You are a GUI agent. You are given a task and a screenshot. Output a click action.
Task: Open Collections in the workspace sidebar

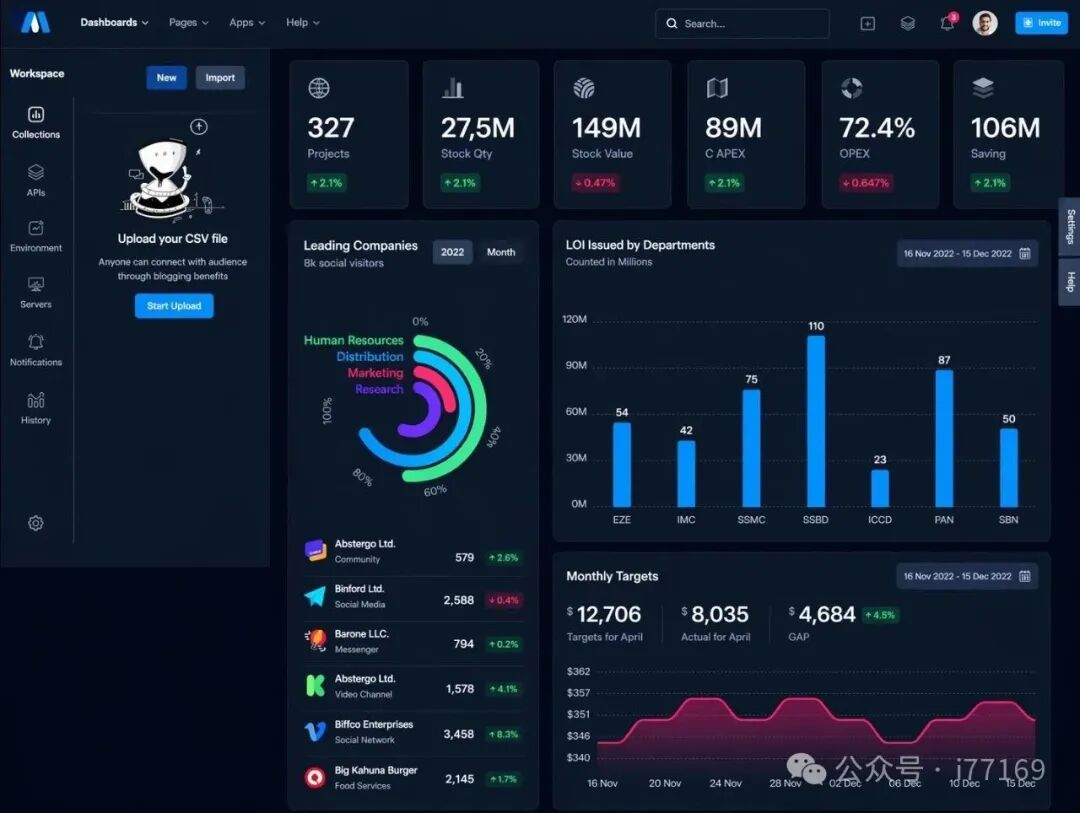click(x=36, y=122)
